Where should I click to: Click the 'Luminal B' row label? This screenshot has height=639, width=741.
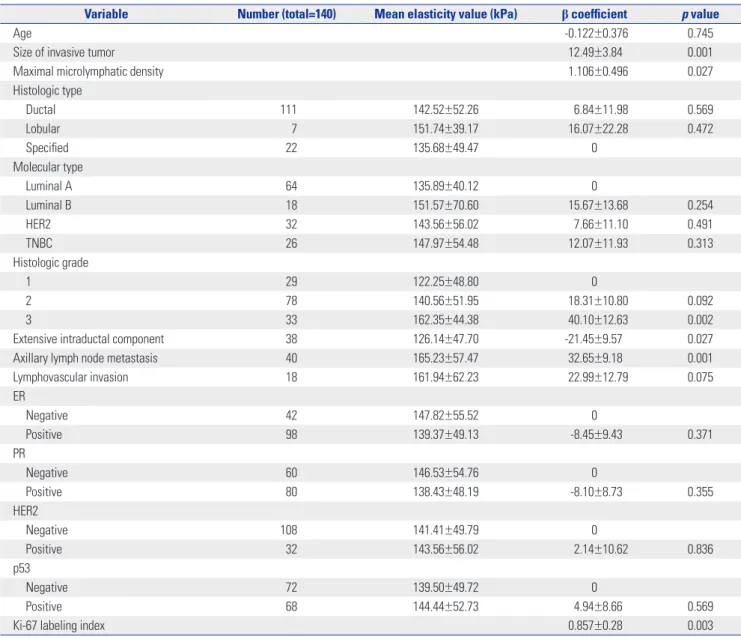pos(49,206)
